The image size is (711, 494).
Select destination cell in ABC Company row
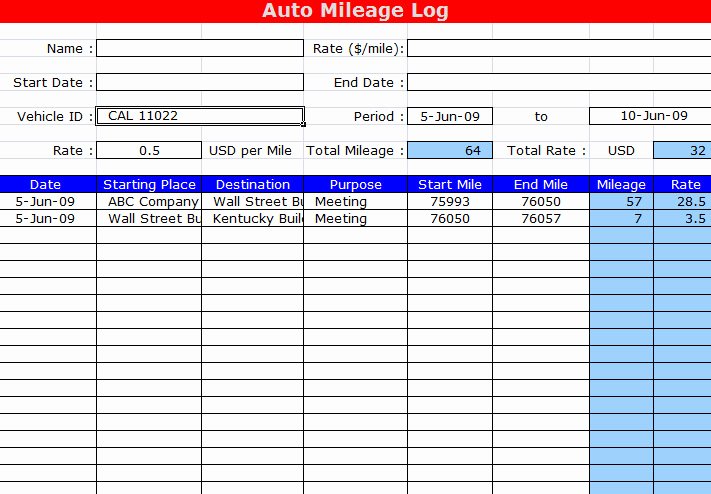click(253, 201)
